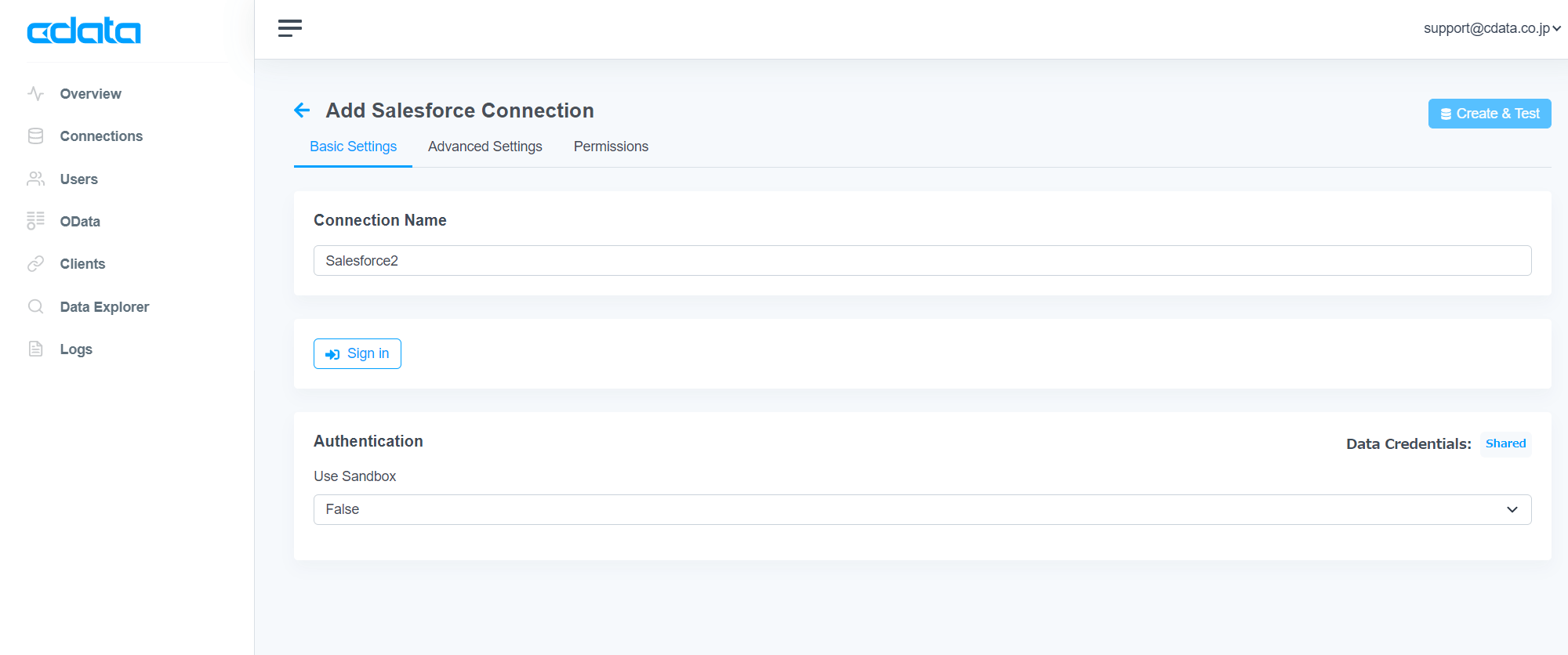The image size is (1568, 655).
Task: Click the Clients link icon
Action: point(35,264)
